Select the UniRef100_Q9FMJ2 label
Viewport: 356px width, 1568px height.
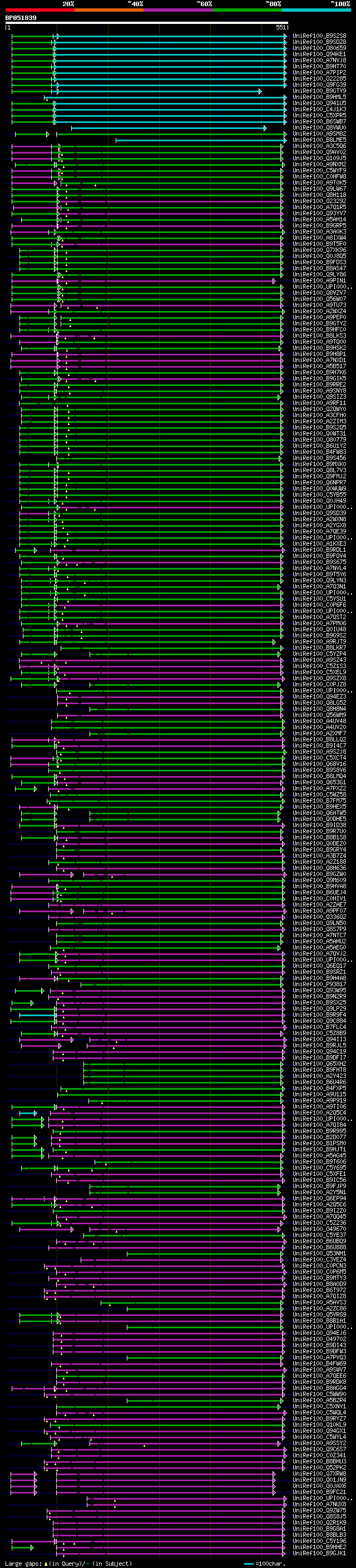coord(319,477)
